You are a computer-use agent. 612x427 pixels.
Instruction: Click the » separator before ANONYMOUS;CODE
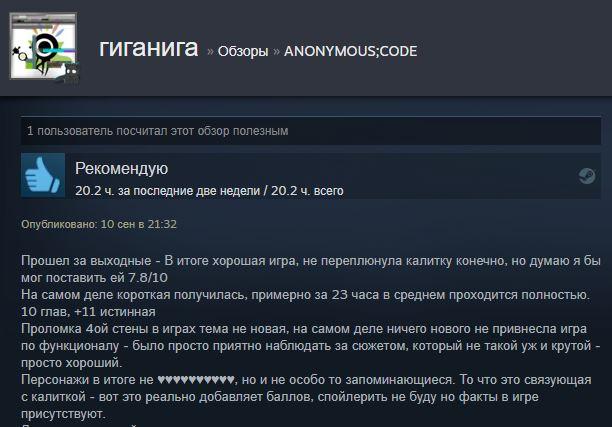click(x=276, y=51)
